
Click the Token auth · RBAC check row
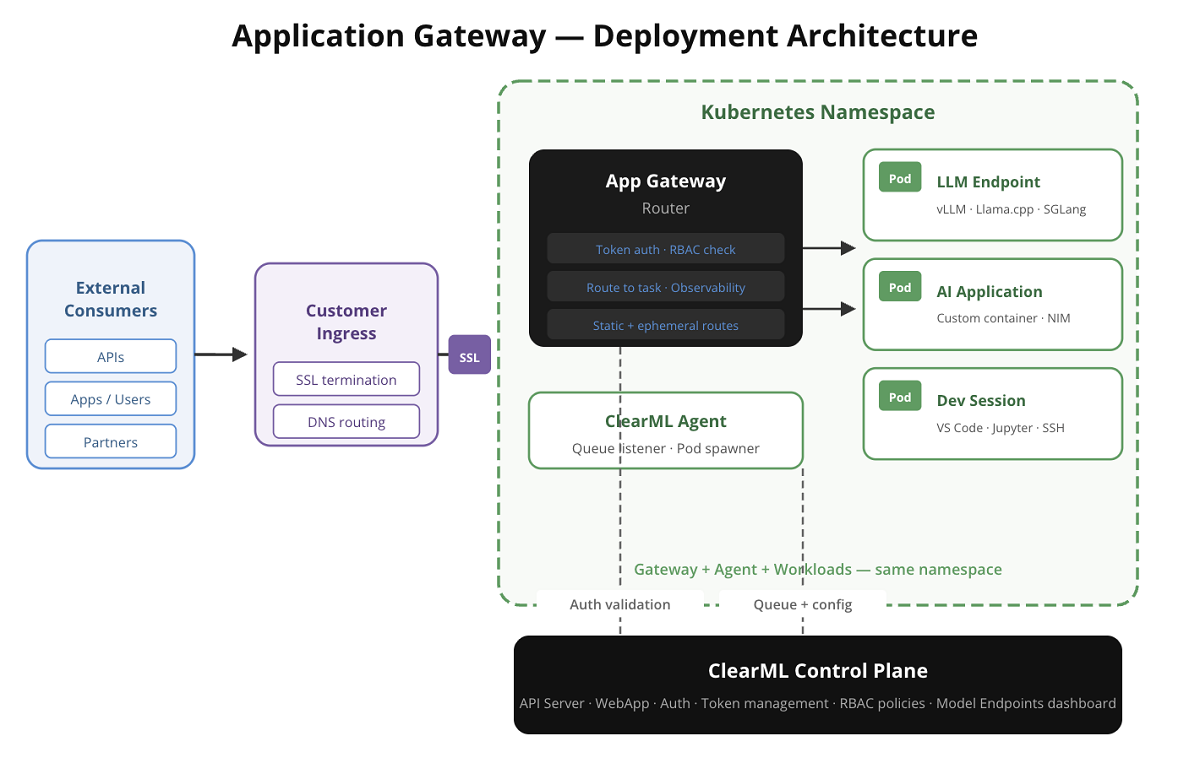(666, 249)
